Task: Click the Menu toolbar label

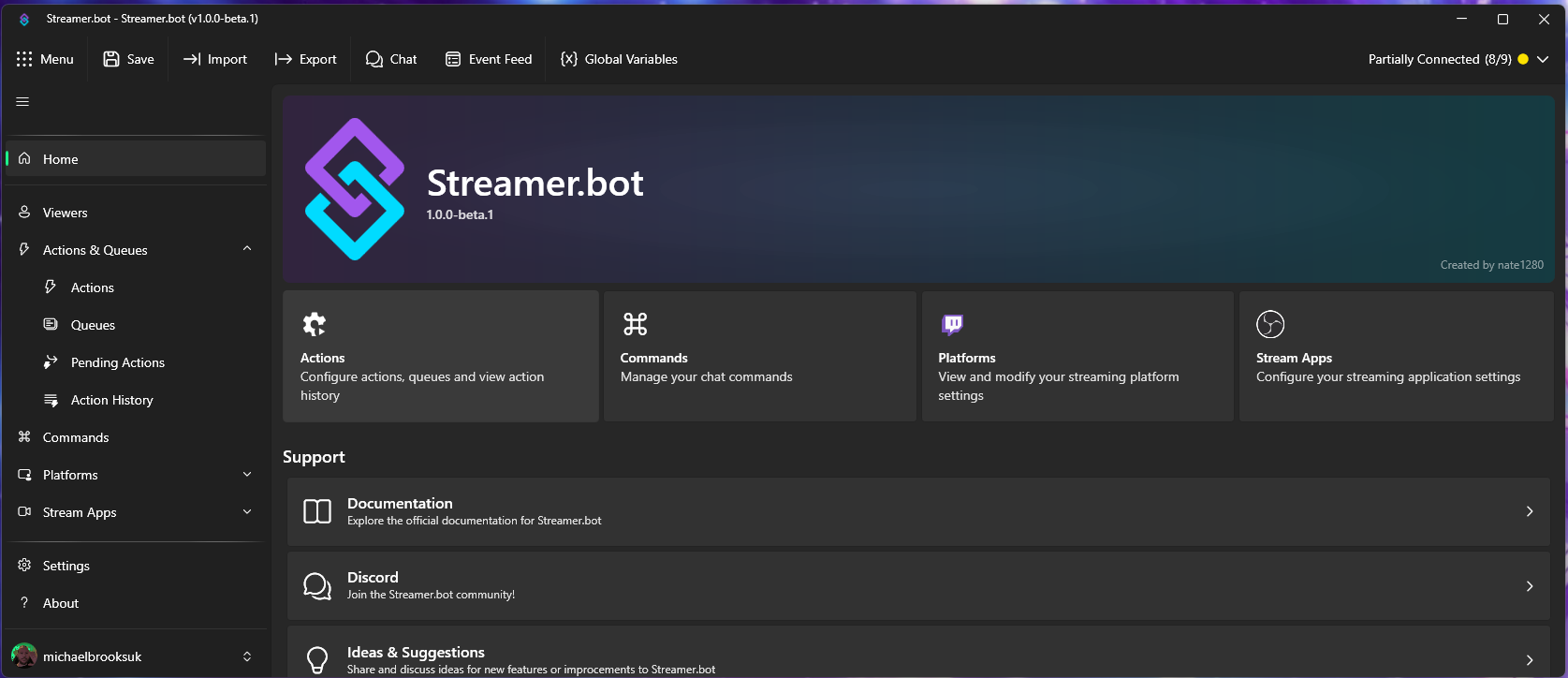Action: click(x=57, y=59)
